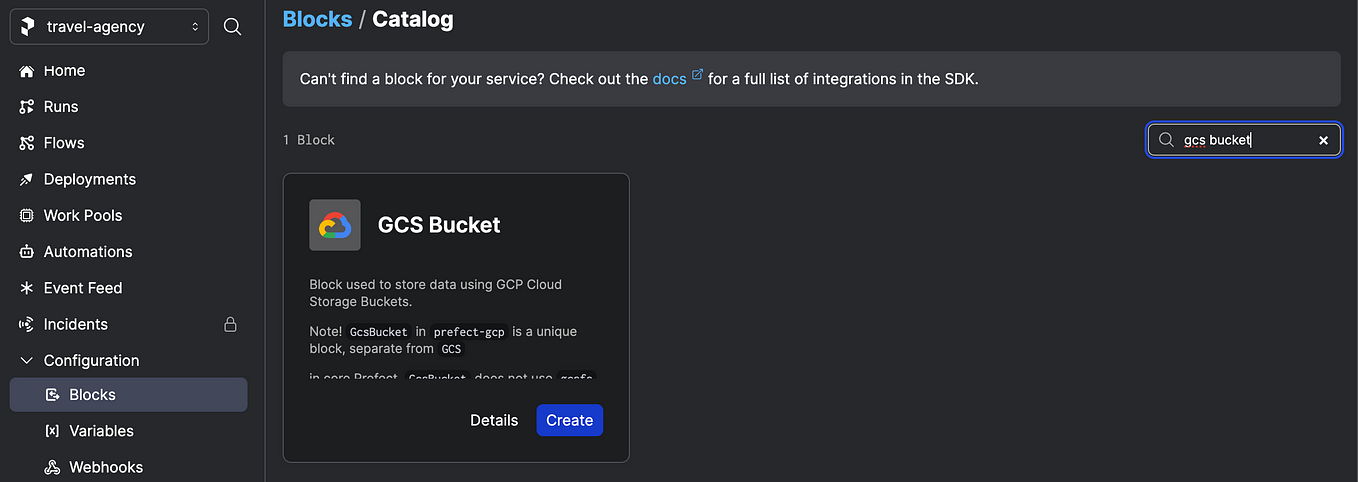Click the Blocks breadcrumb link
This screenshot has height=482, width=1358.
point(317,19)
